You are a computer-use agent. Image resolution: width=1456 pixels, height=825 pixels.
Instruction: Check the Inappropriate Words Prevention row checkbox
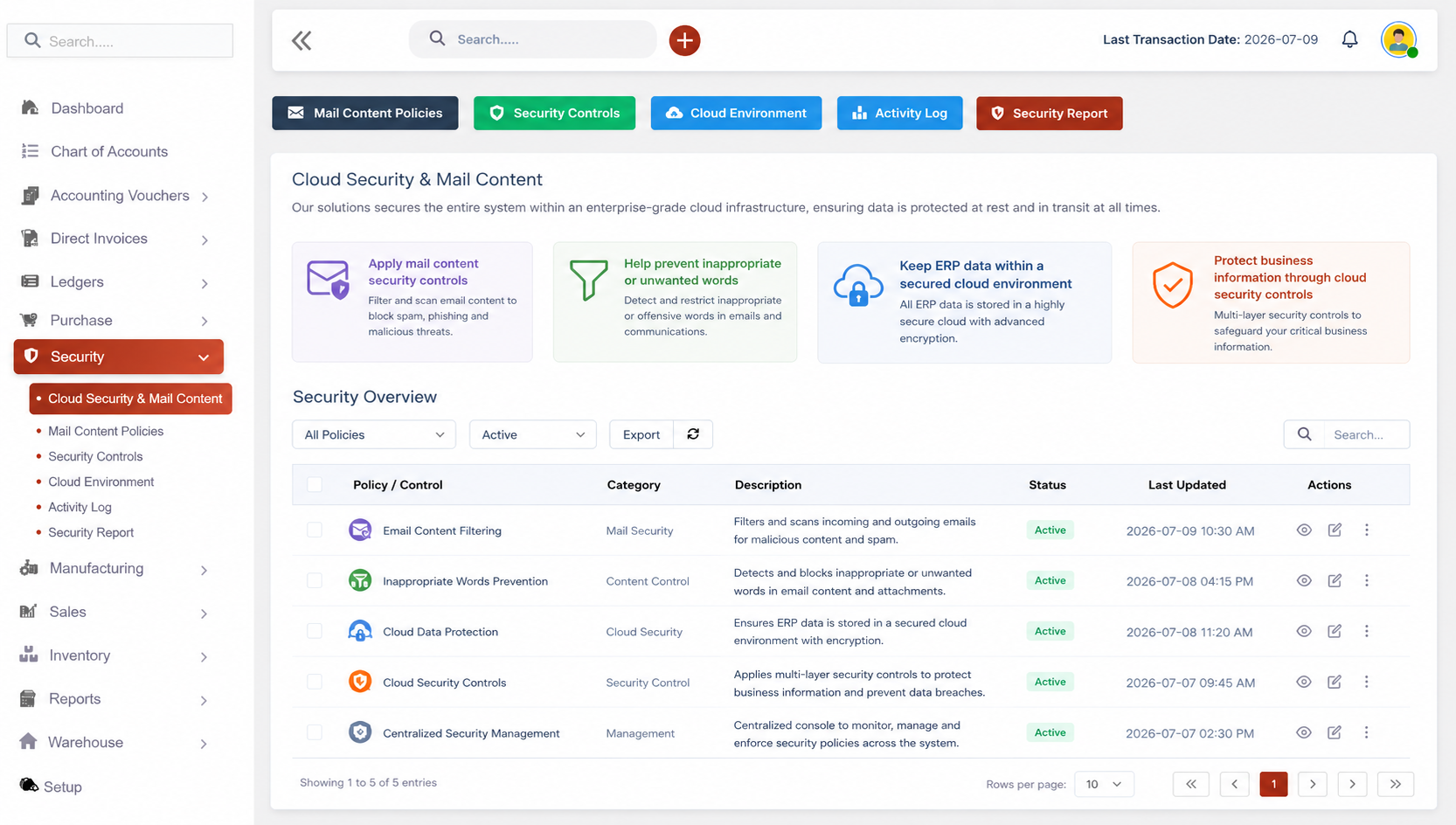tap(315, 580)
